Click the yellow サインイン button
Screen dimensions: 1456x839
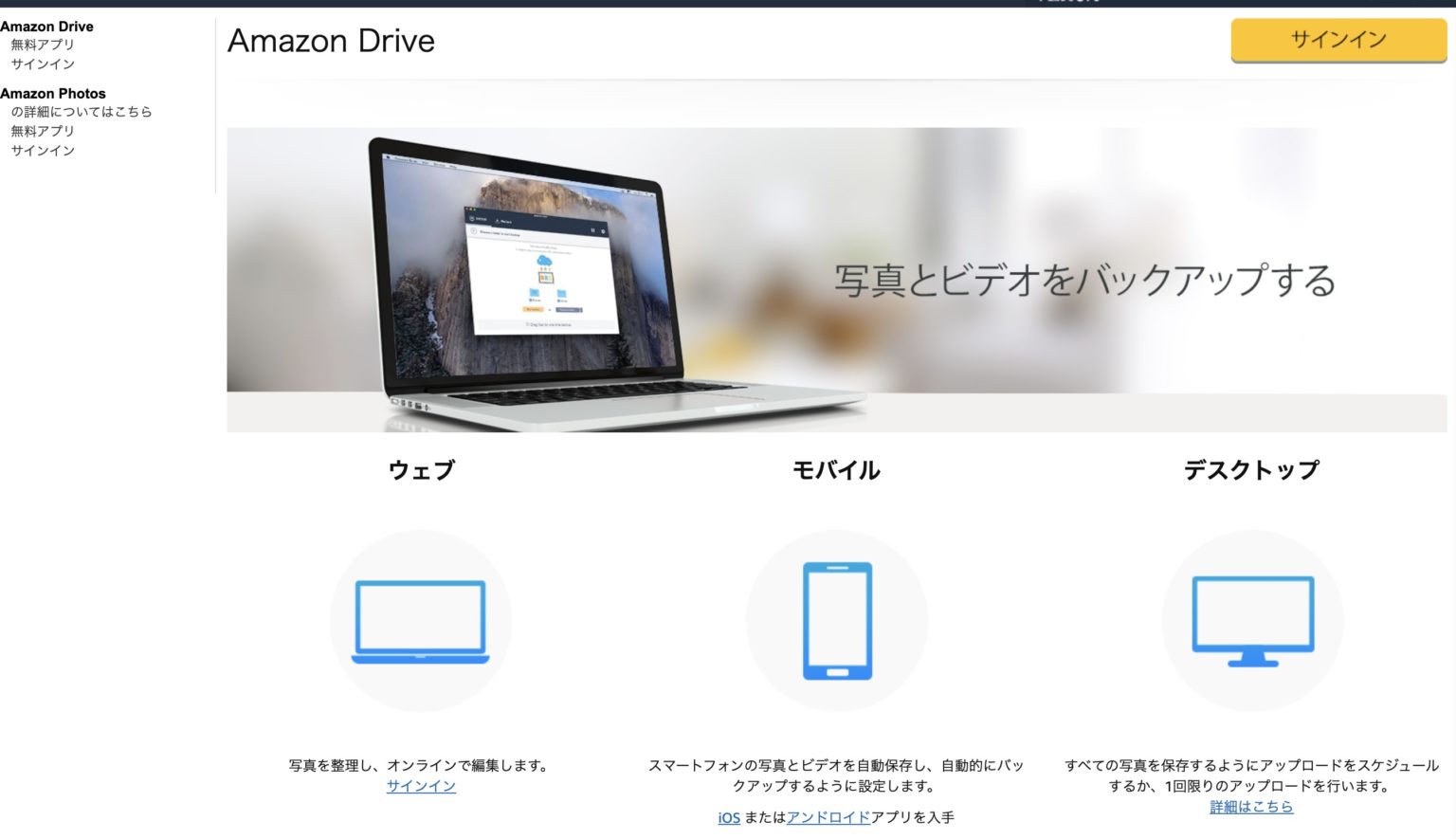(x=1337, y=40)
